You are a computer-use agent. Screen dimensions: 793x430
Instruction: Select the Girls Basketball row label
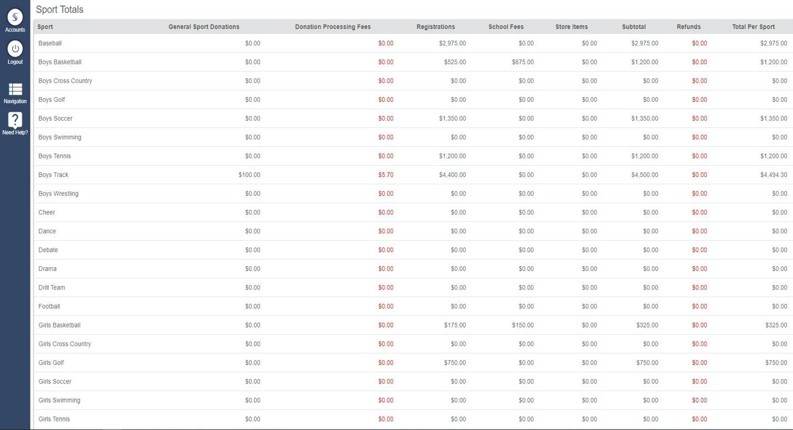(x=59, y=325)
